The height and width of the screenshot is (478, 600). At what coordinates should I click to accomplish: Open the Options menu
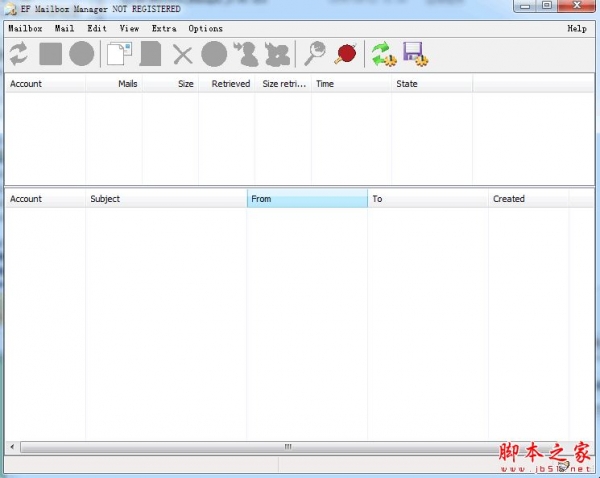(206, 29)
